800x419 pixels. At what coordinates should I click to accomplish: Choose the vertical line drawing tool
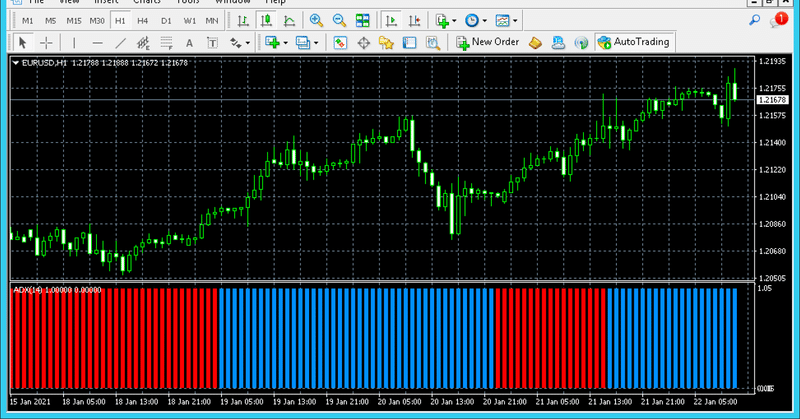tap(74, 42)
